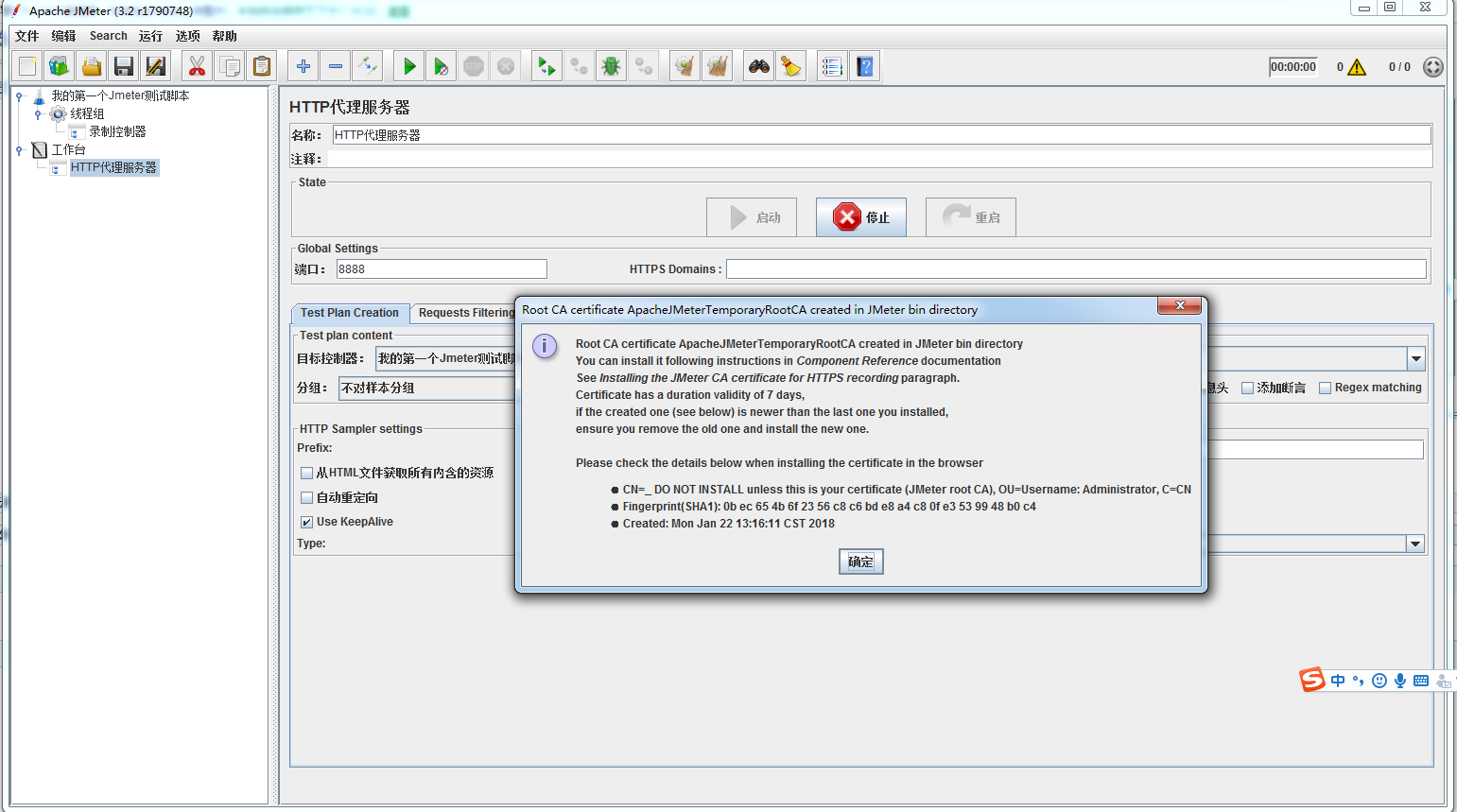Collapse all nodes with the minus icon
1457x812 pixels.
[336, 66]
